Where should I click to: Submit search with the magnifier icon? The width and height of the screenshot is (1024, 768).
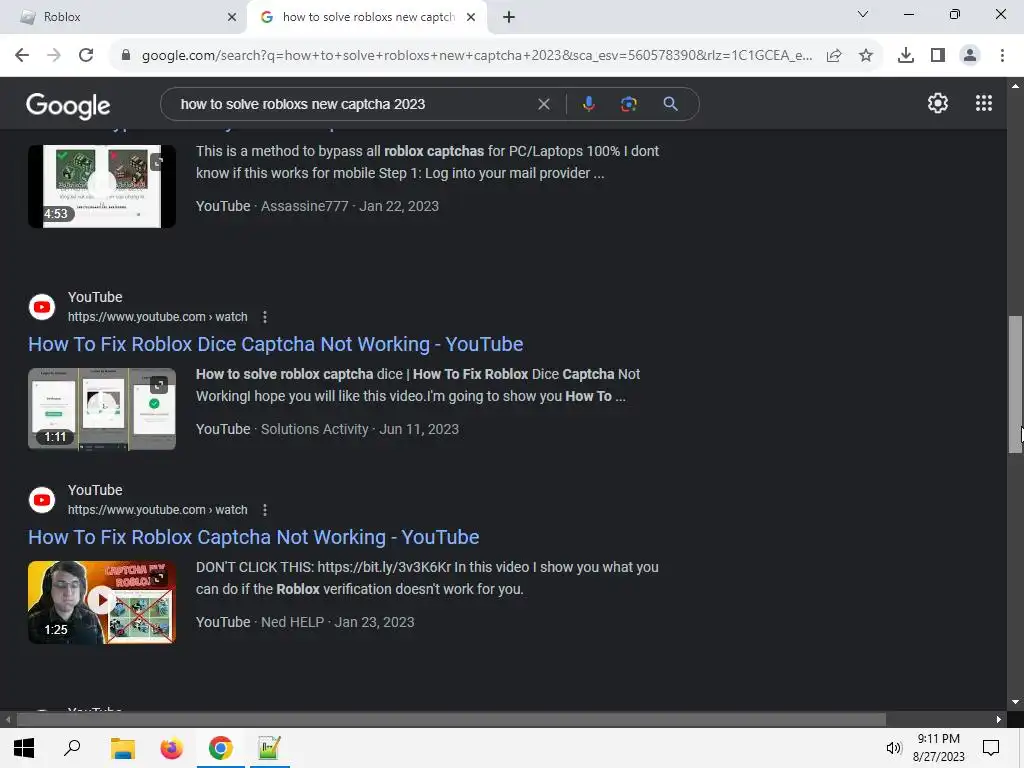(670, 104)
